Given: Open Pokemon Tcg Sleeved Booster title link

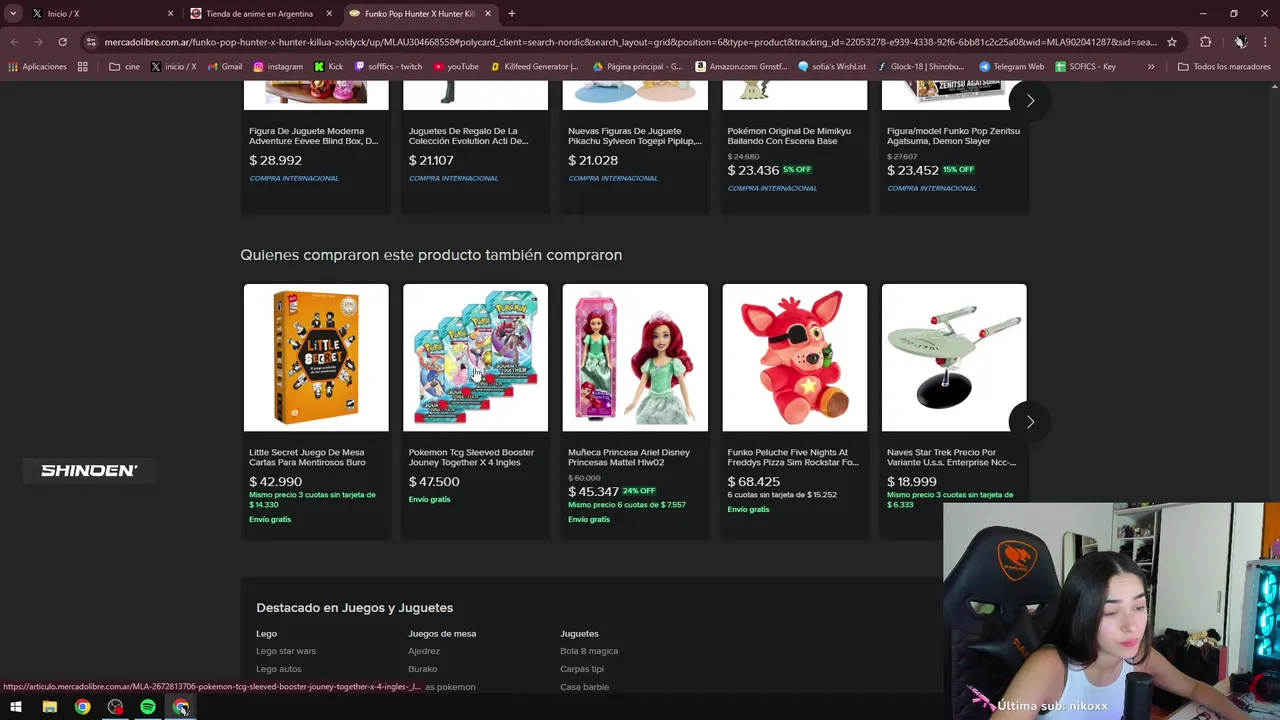Looking at the screenshot, I should coord(471,457).
